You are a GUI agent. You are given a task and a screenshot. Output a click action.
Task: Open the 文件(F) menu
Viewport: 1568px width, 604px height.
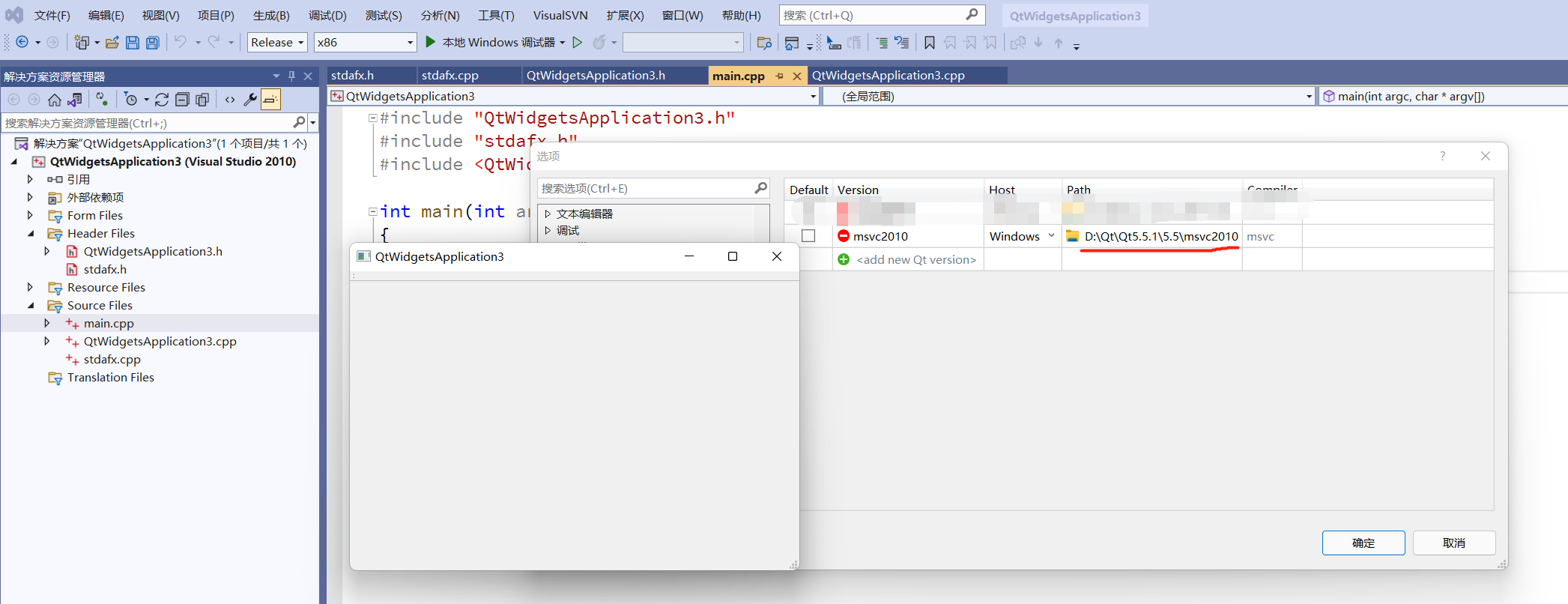(52, 16)
